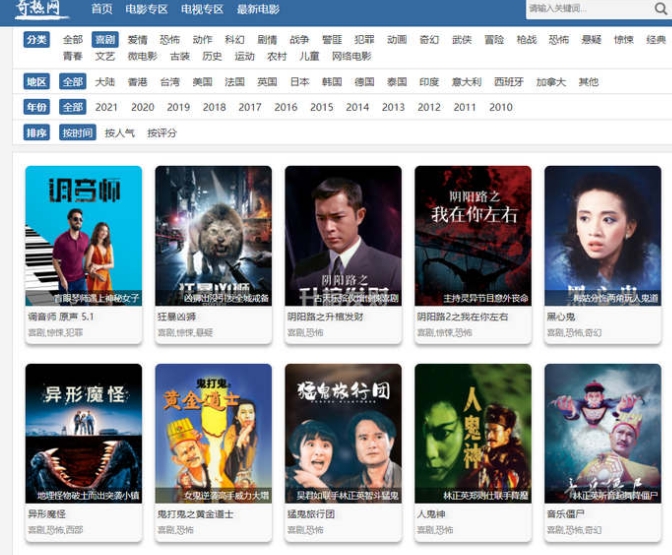Open the 最新电影 navigation tab
The width and height of the screenshot is (672, 555).
click(258, 9)
